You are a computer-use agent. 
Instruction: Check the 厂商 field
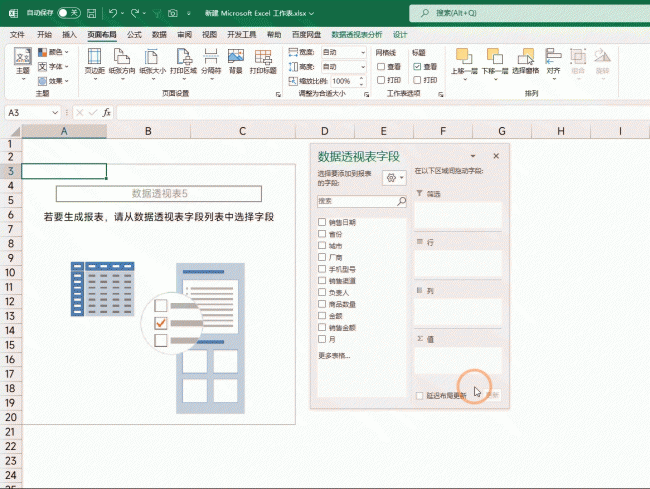pyautogui.click(x=322, y=257)
